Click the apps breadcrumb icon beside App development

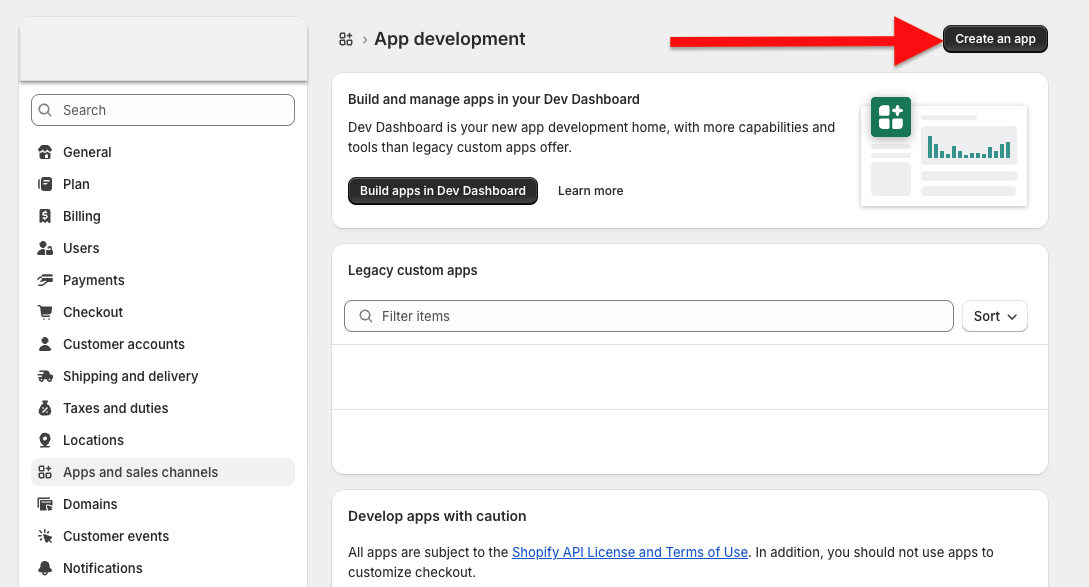[x=346, y=39]
